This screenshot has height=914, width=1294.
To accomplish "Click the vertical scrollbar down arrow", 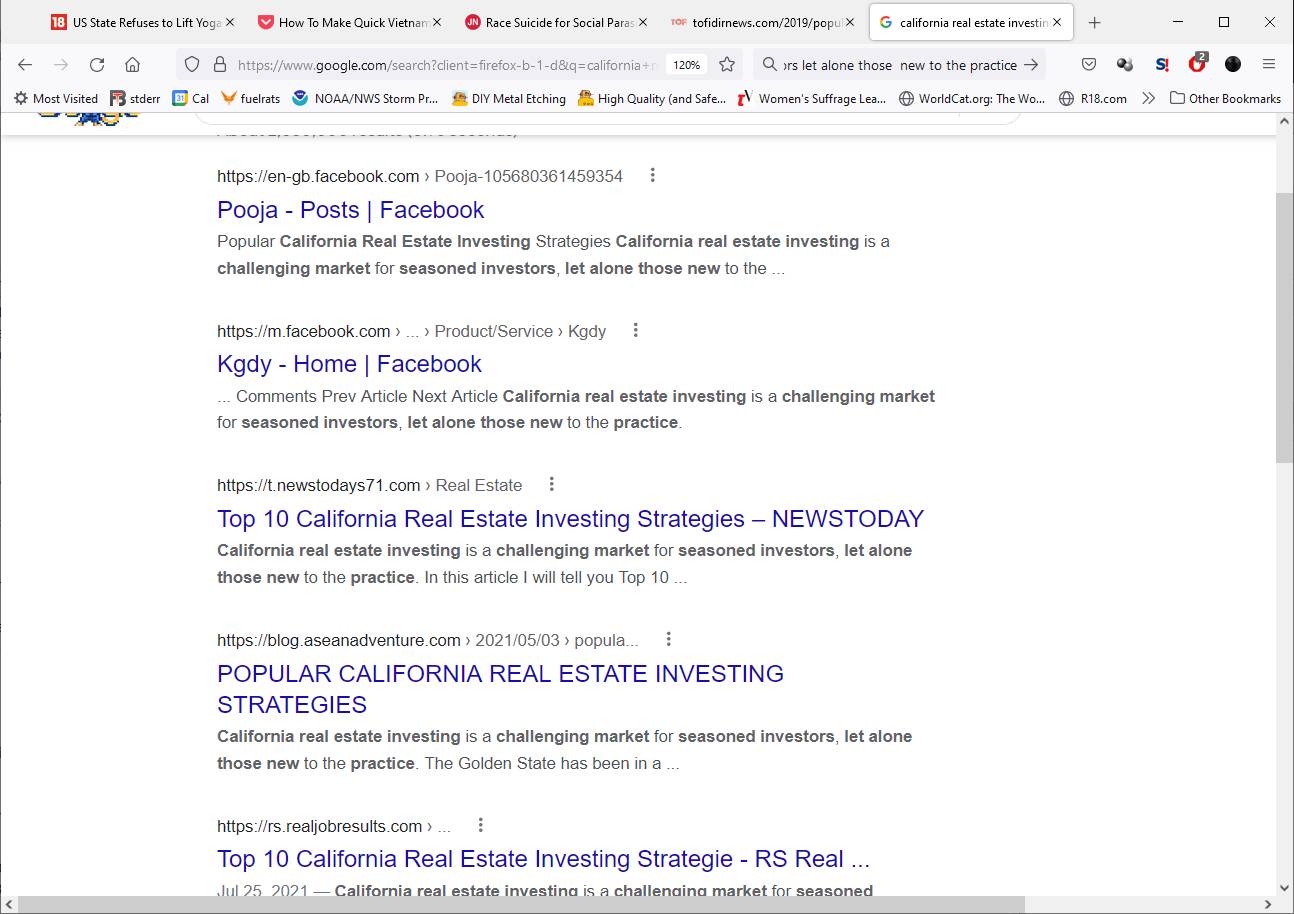I will [x=1285, y=887].
